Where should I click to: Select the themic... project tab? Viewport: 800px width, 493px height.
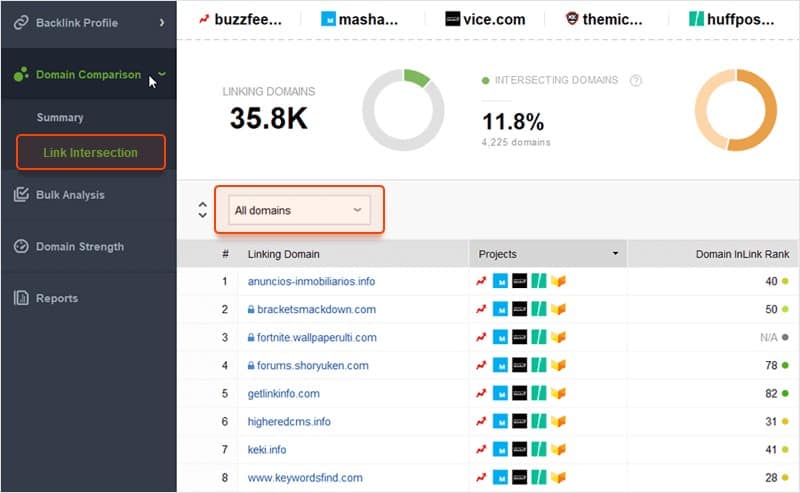pyautogui.click(x=604, y=19)
